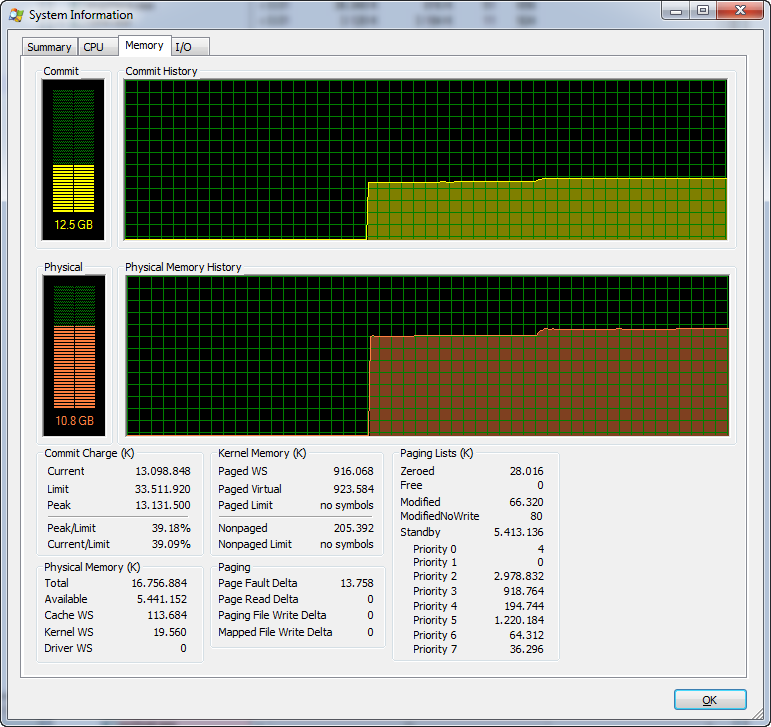
Task: Maximize the System Information window
Action: pos(703,11)
